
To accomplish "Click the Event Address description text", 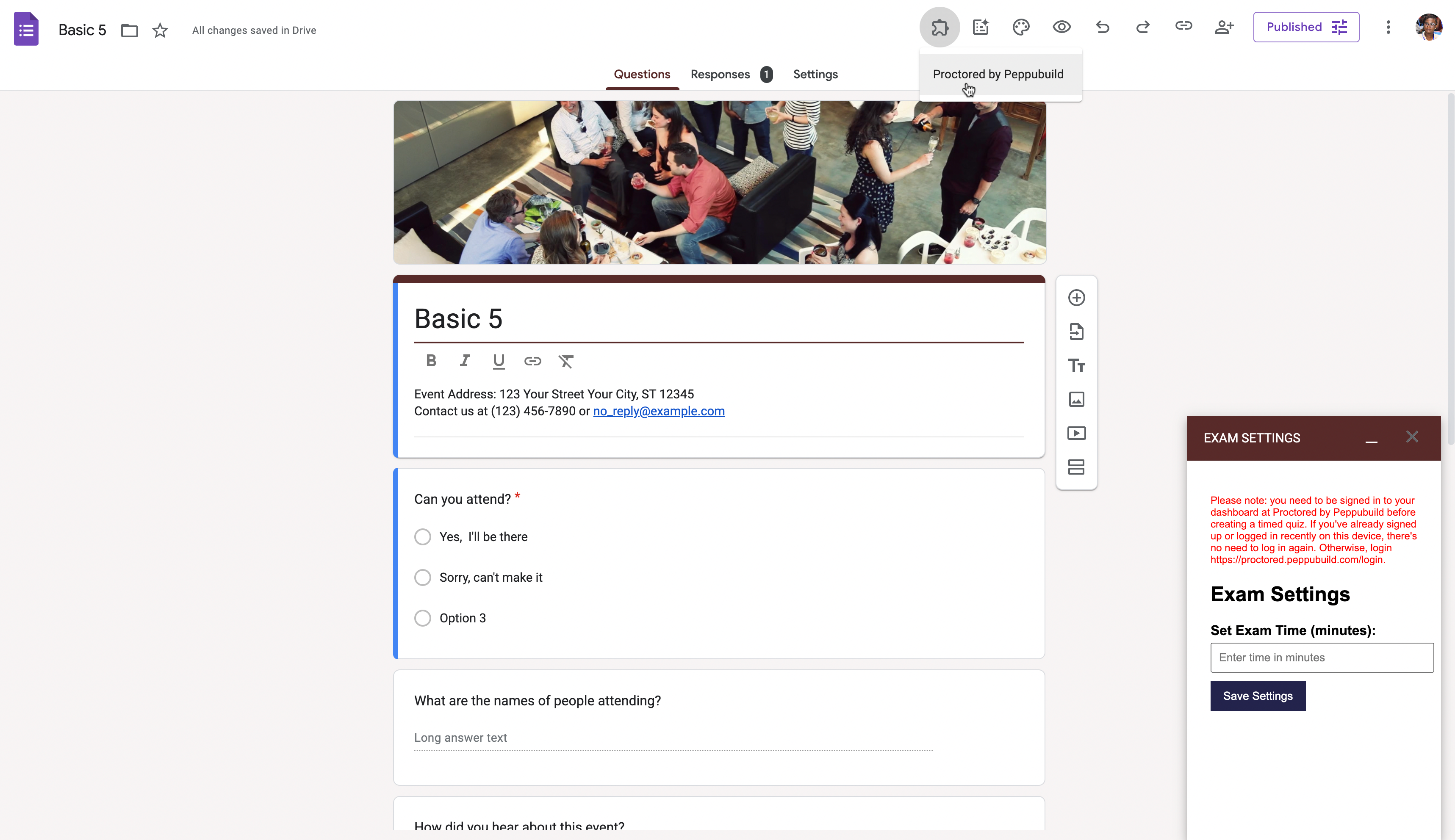I will click(x=554, y=395).
